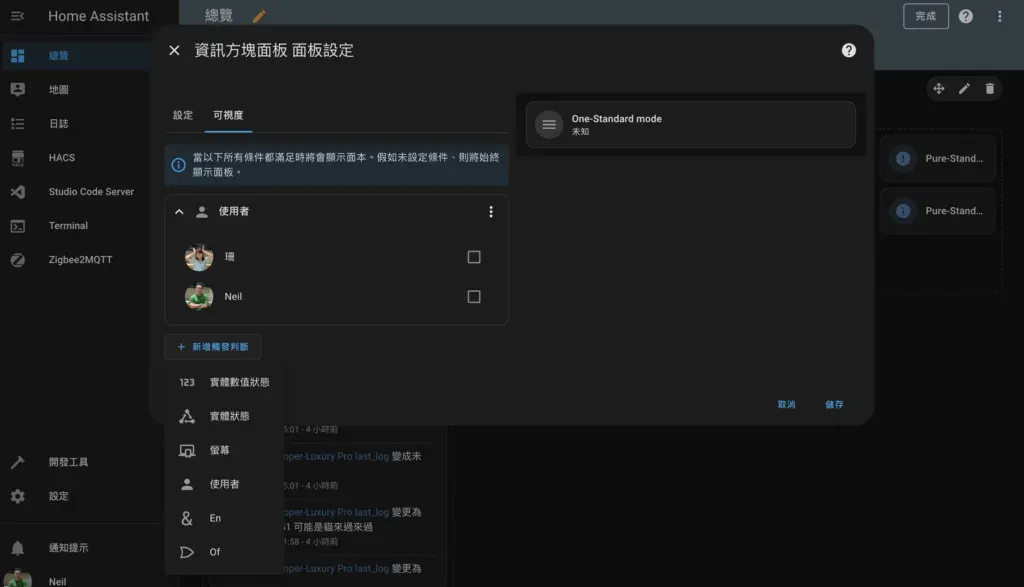Select the One-Standard mode preview card
The width and height of the screenshot is (1024, 587).
coord(690,124)
